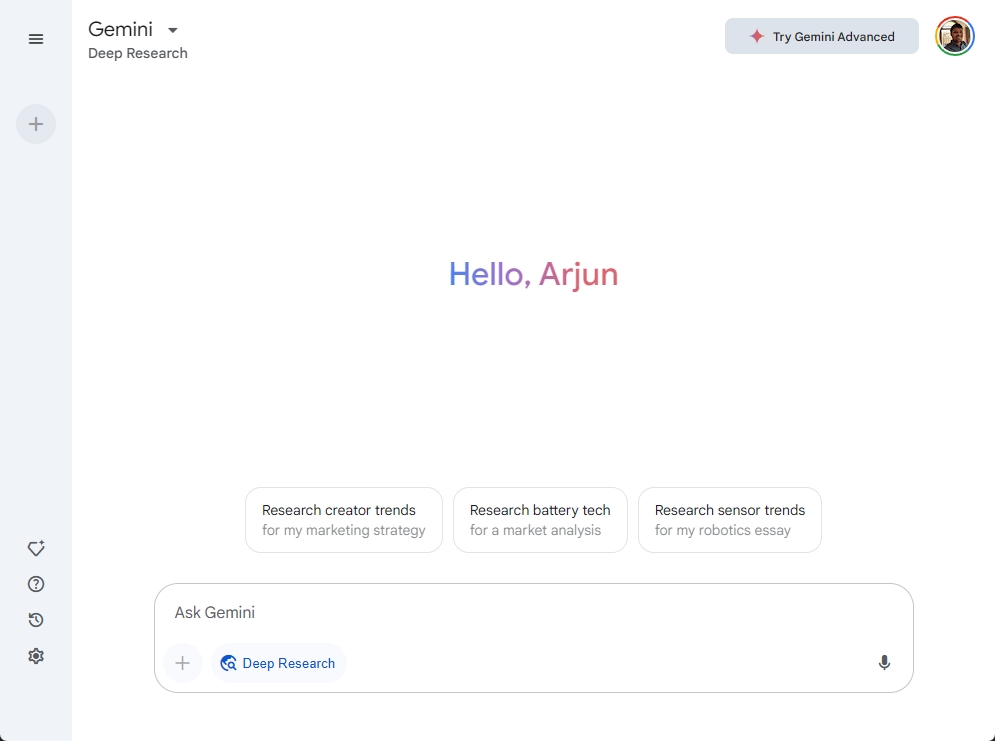This screenshot has height=741, width=995.
Task: Choose the Research battery tech suggestion chip
Action: click(540, 519)
